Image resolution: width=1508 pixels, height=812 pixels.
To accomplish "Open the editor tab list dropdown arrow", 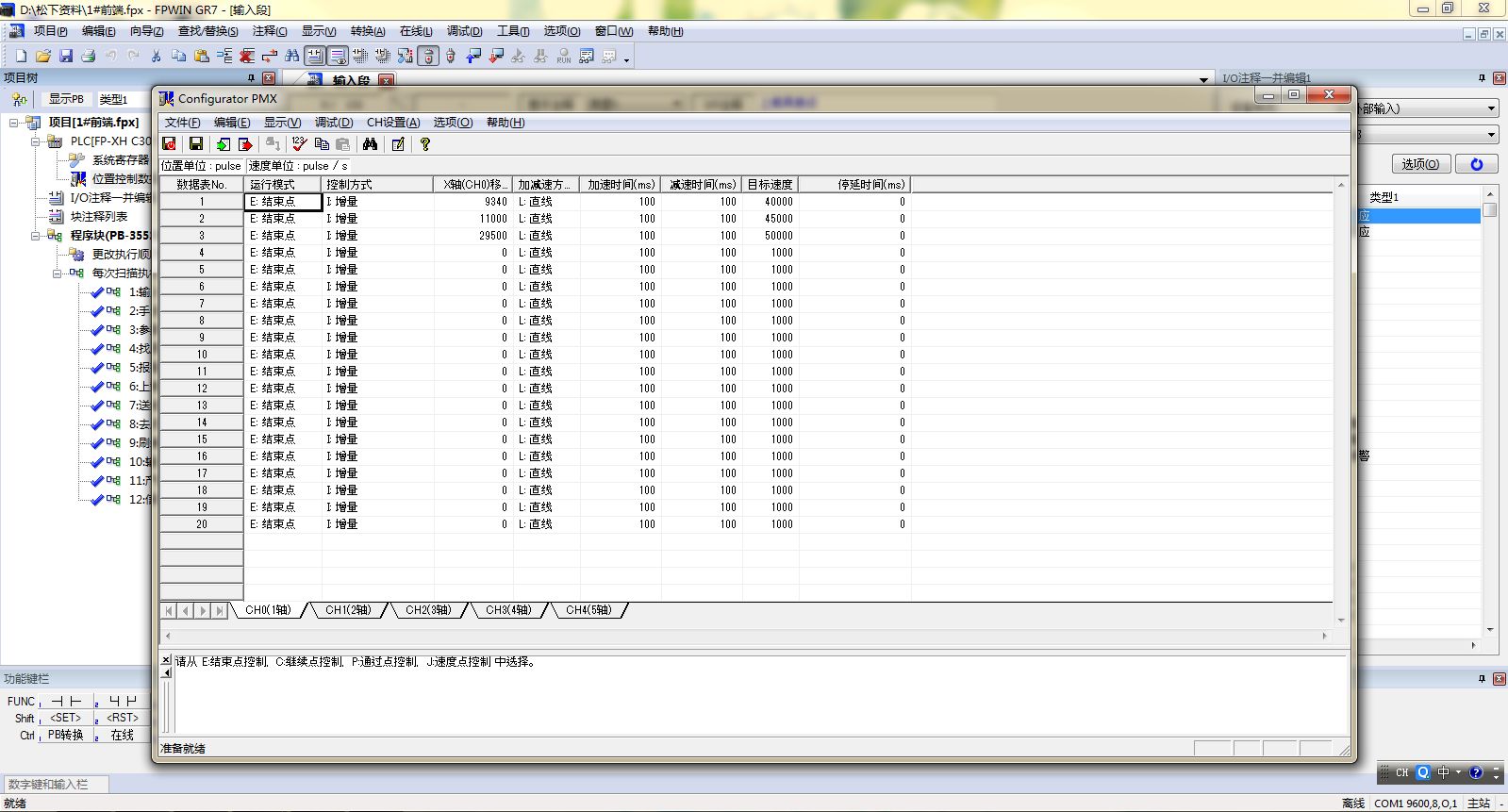I will (1203, 80).
